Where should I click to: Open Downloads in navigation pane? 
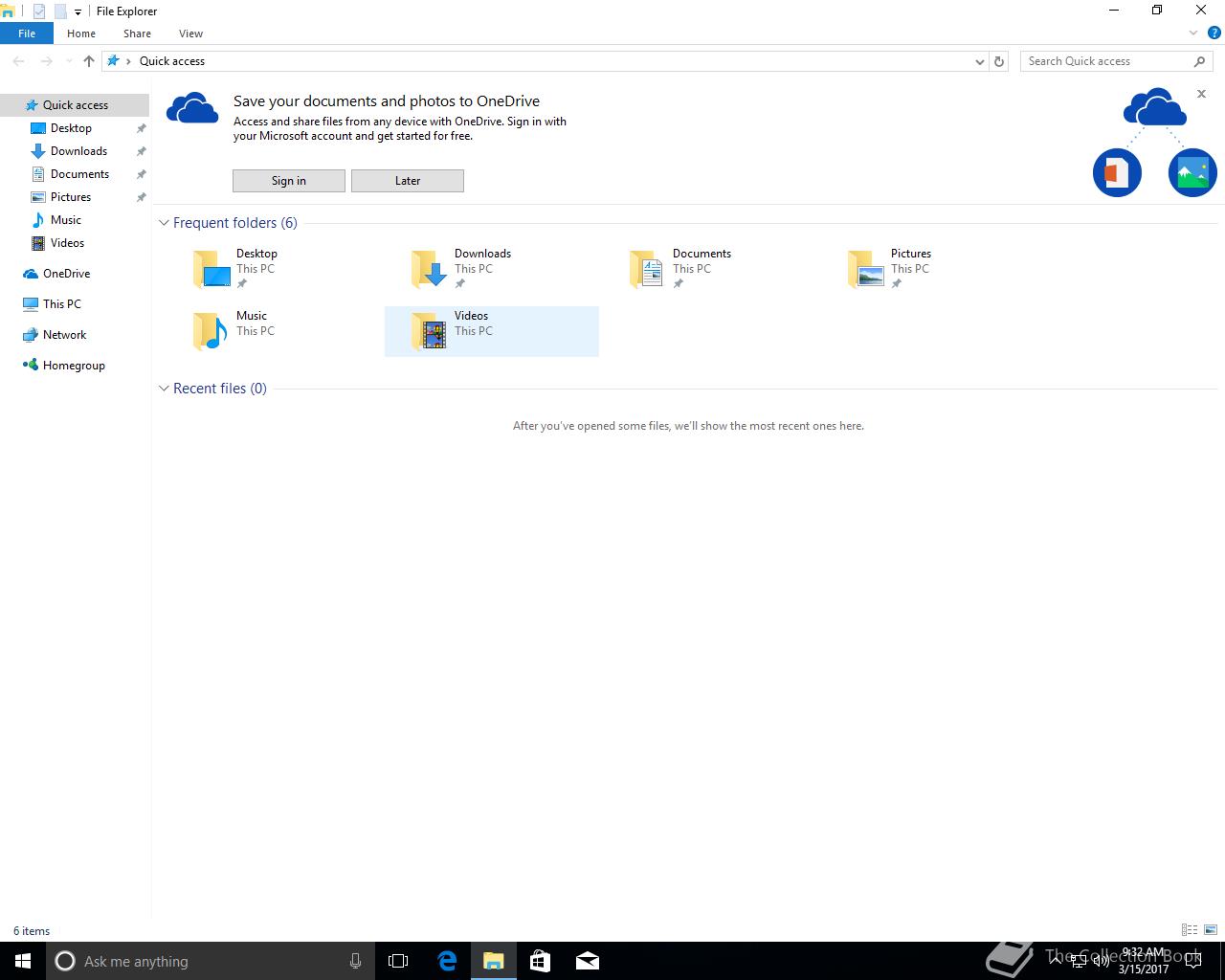pyautogui.click(x=78, y=151)
